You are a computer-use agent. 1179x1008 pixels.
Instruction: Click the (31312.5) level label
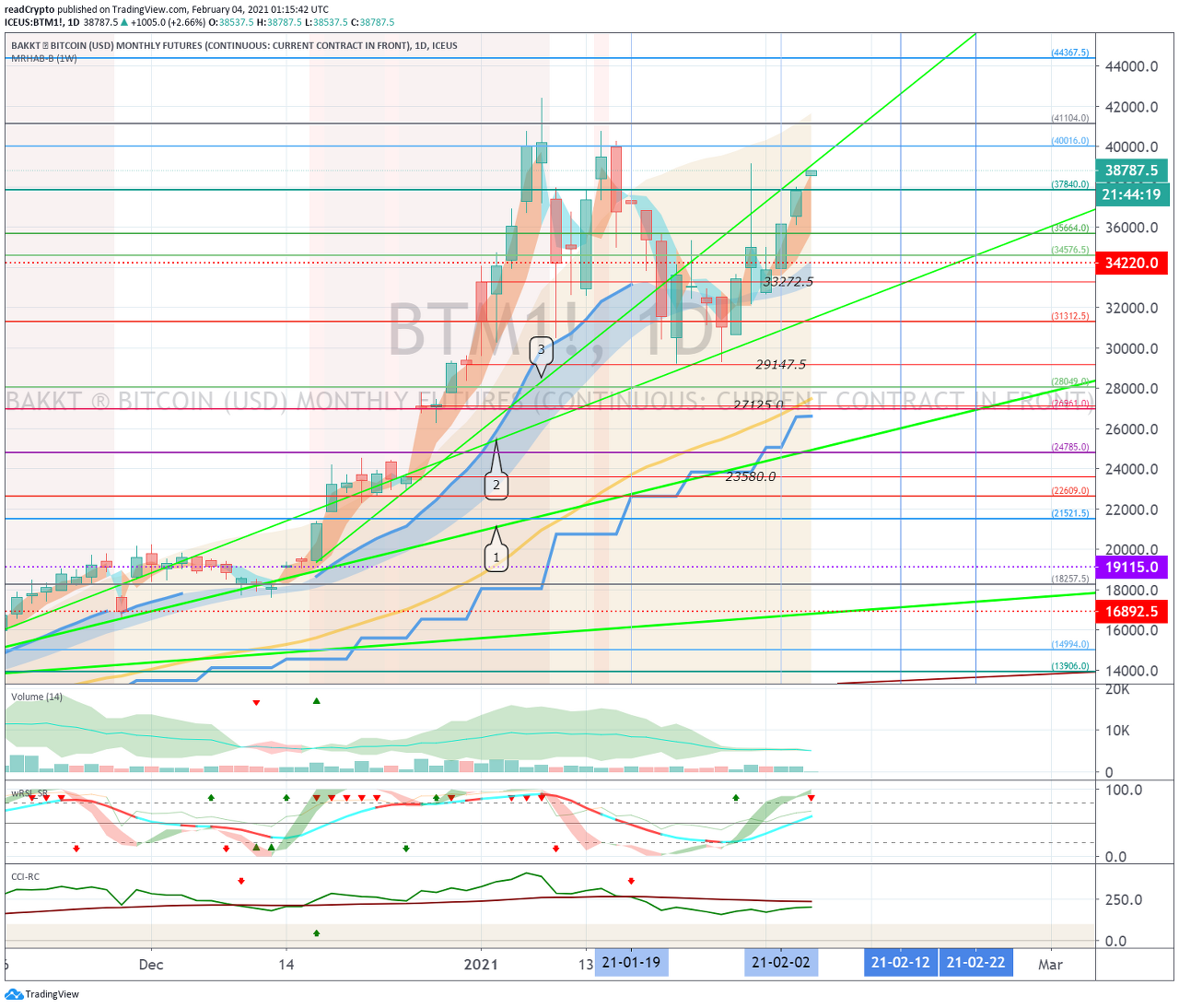[1069, 316]
